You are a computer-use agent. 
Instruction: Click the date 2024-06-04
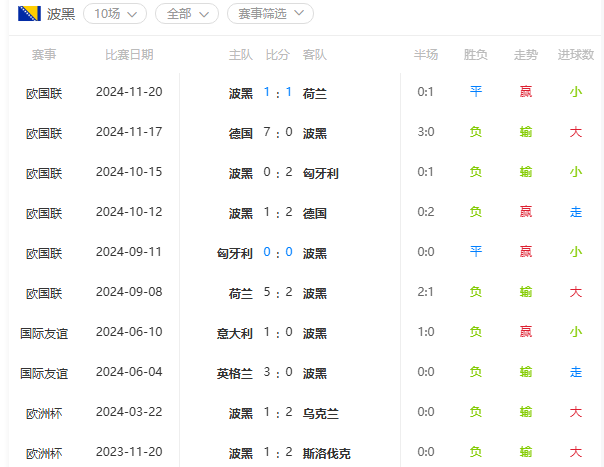click(x=129, y=372)
